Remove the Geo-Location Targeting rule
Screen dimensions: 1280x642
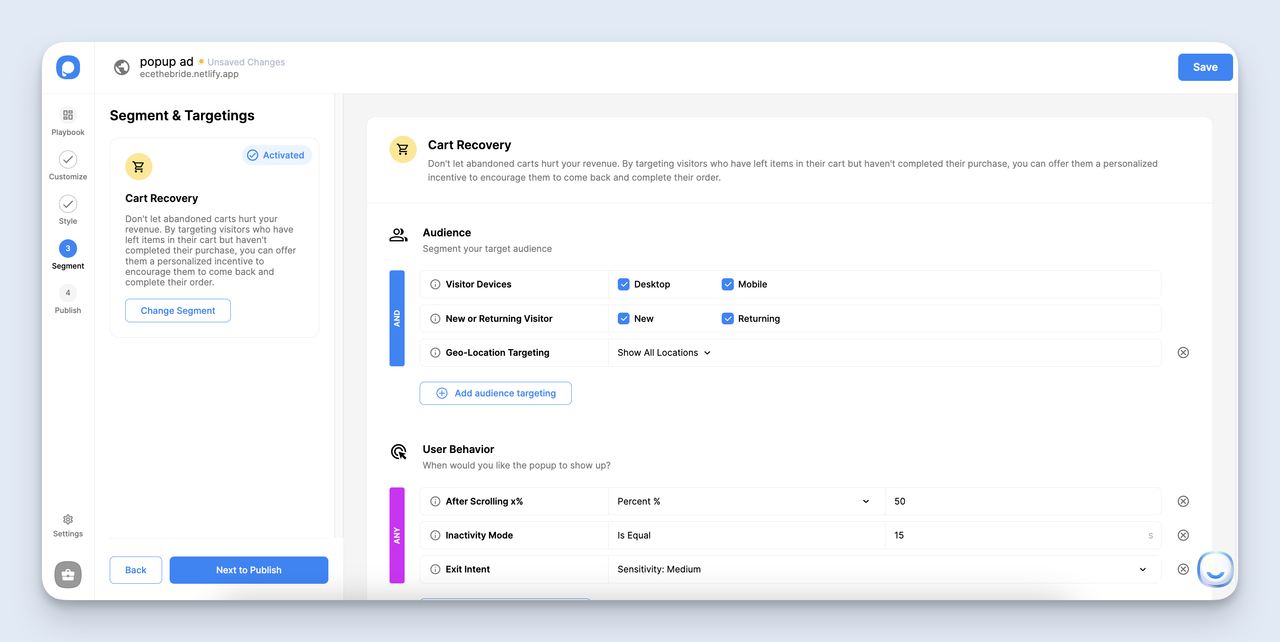pos(1183,353)
